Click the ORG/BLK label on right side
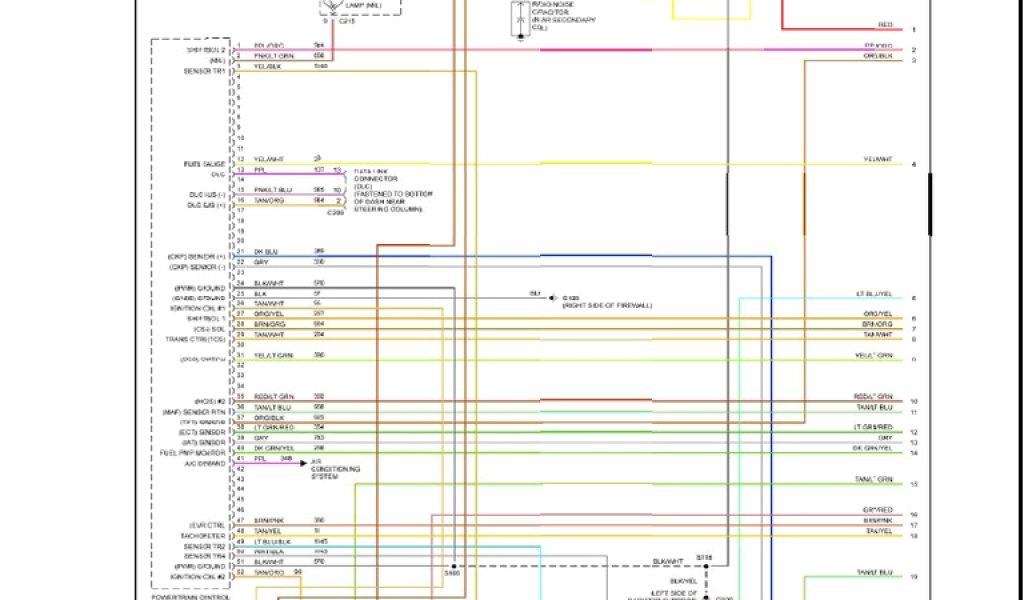The image size is (1024, 600). pos(878,56)
